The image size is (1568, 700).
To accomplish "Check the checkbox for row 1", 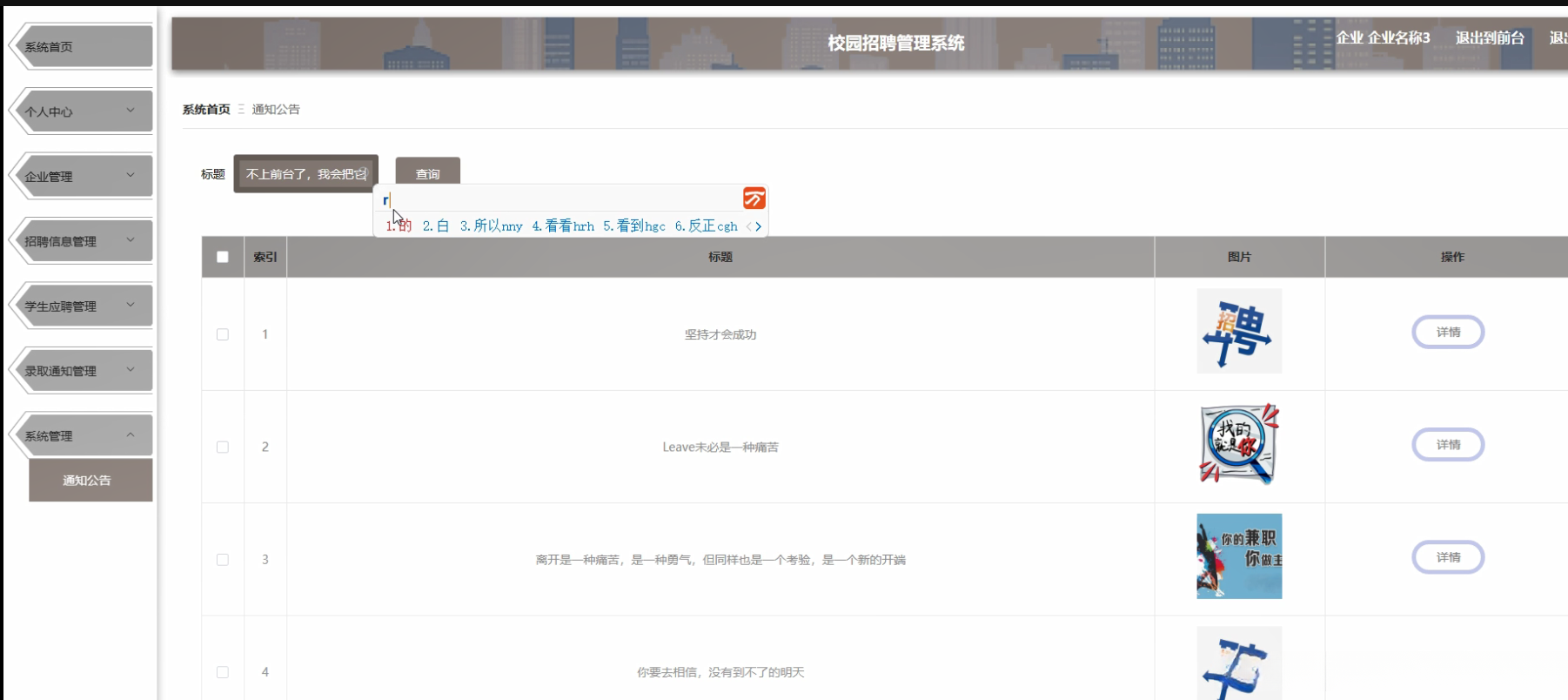I will (223, 334).
